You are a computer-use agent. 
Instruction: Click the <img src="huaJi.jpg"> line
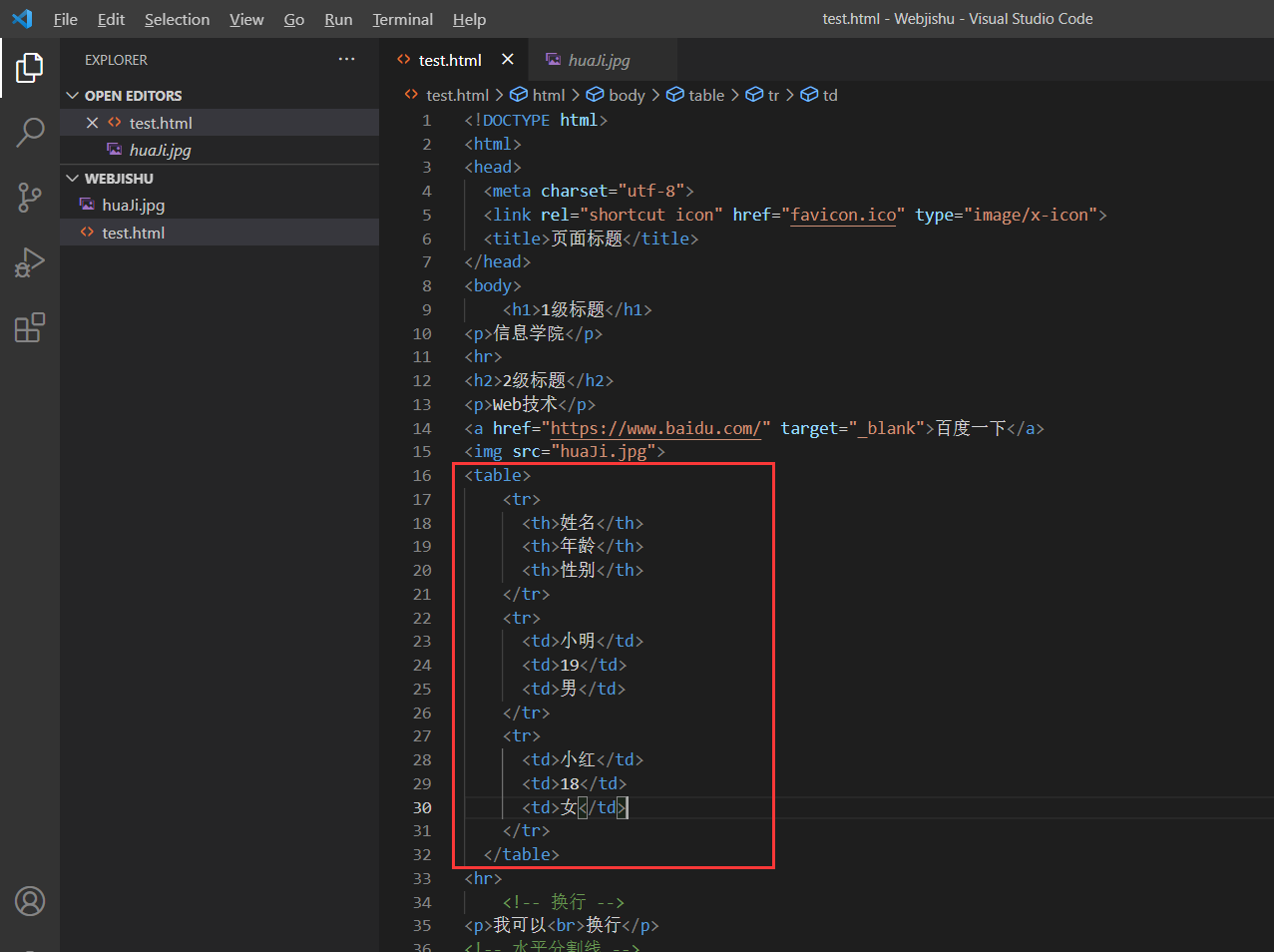[x=565, y=451]
